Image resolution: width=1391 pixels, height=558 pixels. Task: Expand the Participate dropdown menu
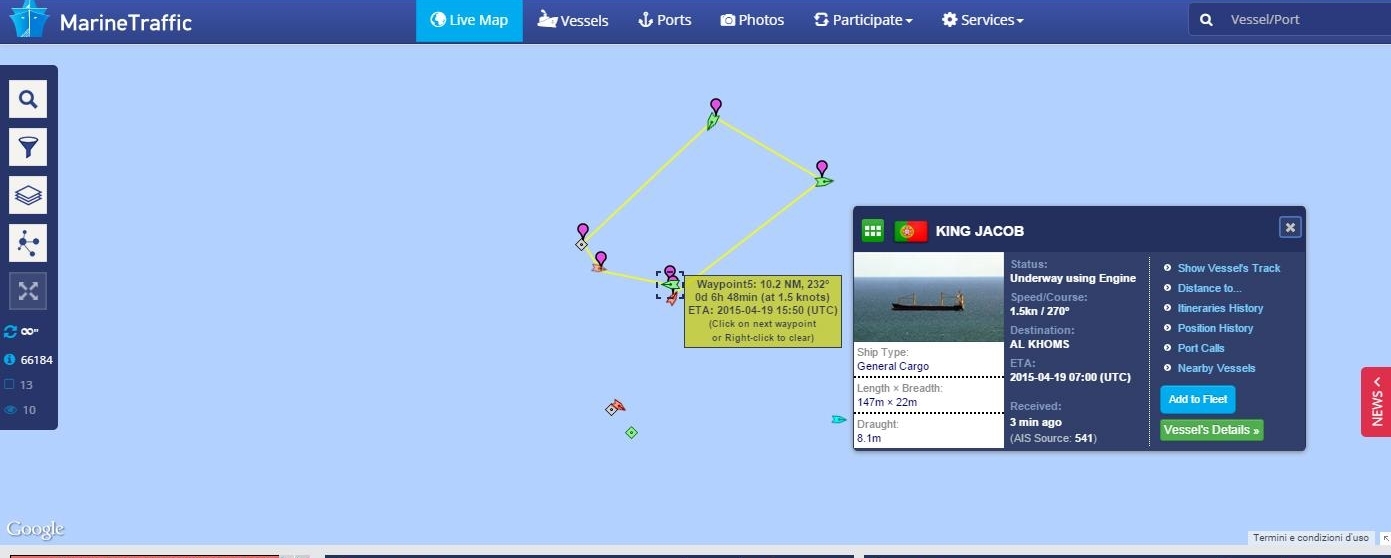point(863,20)
